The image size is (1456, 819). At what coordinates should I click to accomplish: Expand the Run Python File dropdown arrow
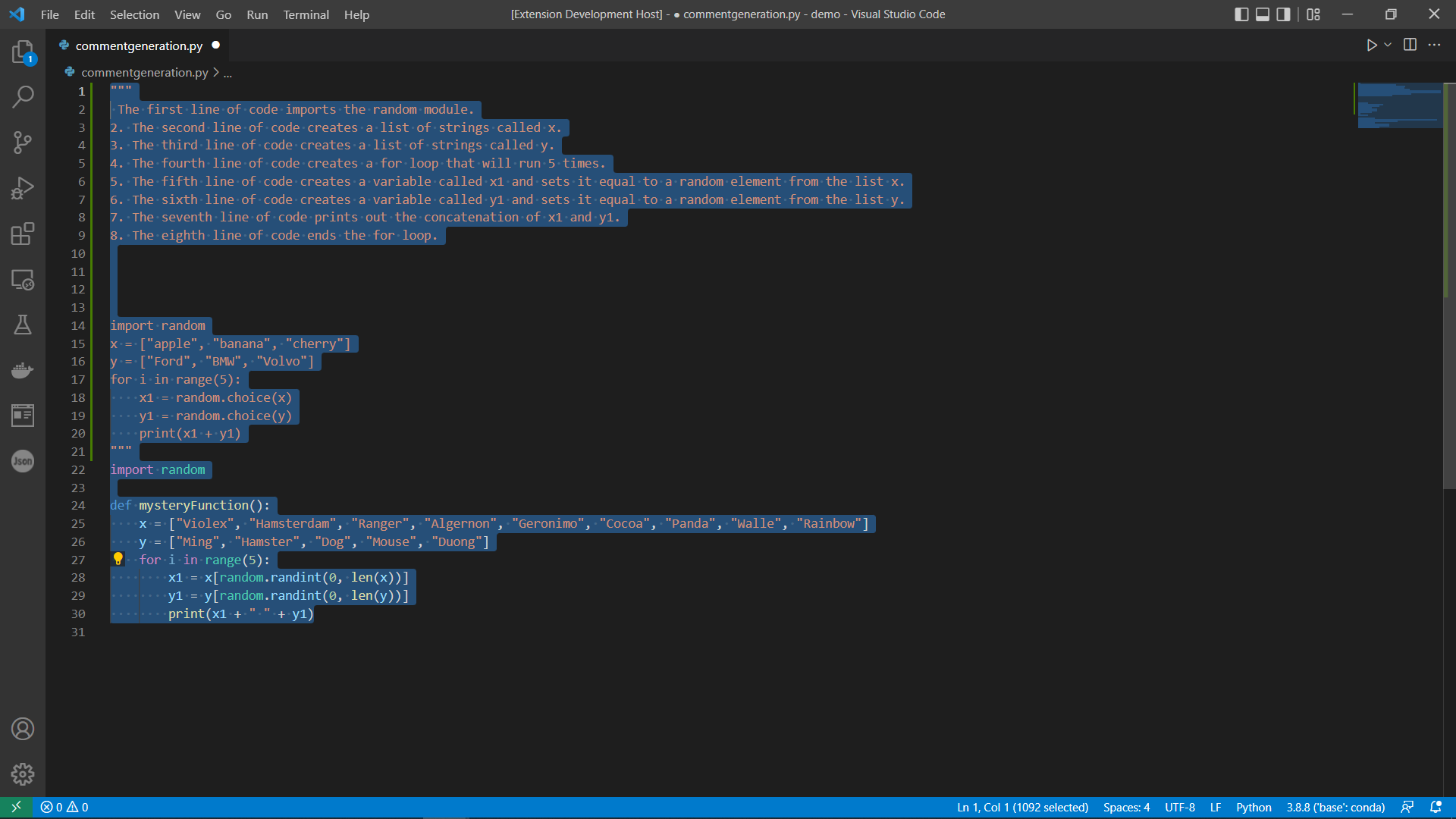click(x=1388, y=45)
